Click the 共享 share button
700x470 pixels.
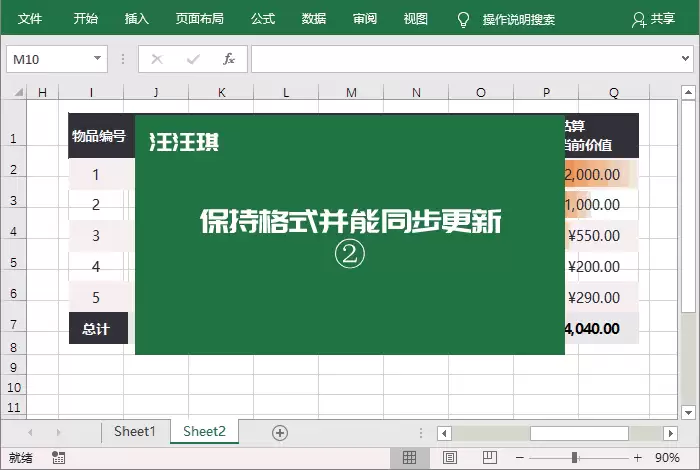[x=654, y=19]
